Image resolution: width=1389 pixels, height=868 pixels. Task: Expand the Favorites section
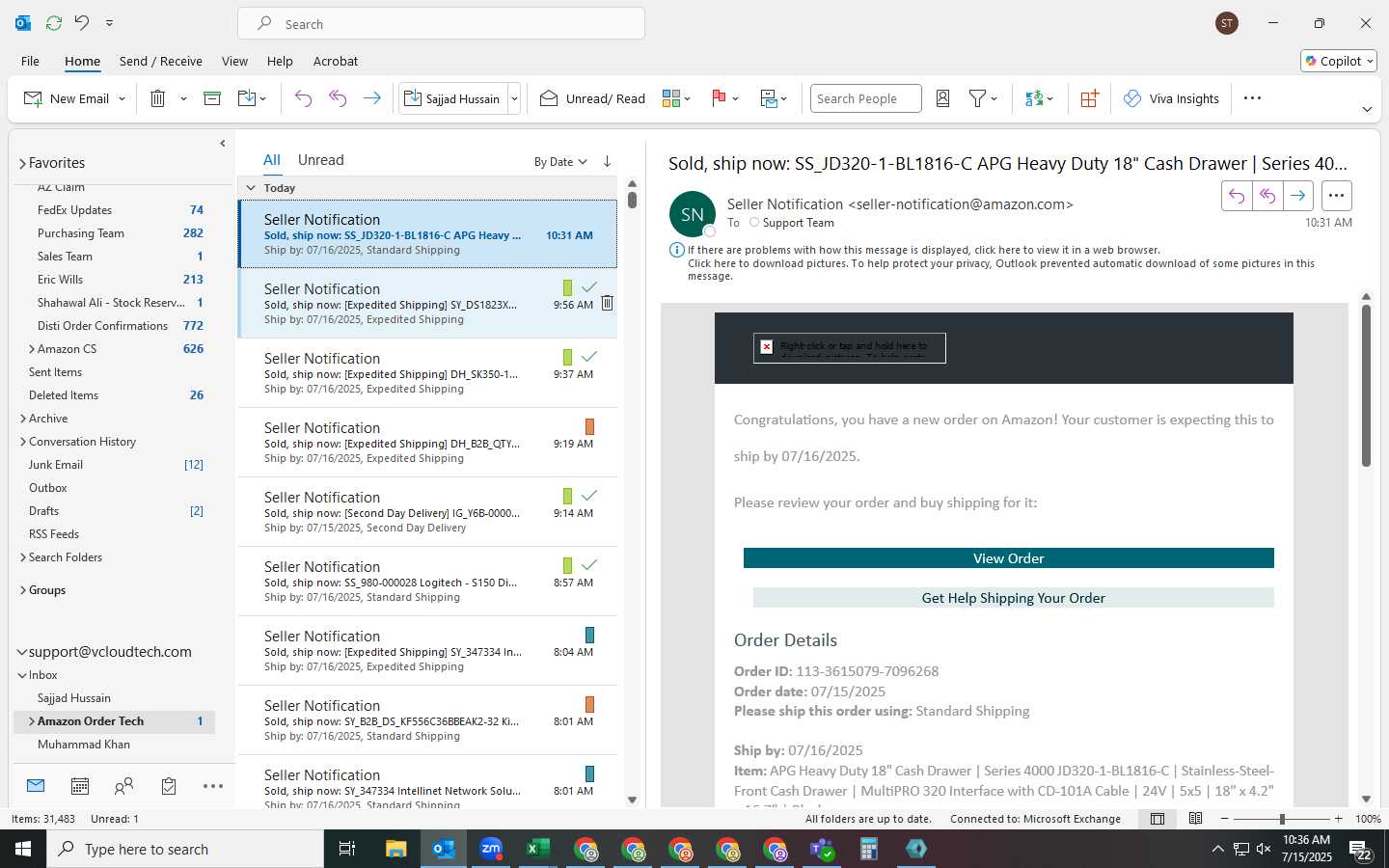(x=22, y=163)
